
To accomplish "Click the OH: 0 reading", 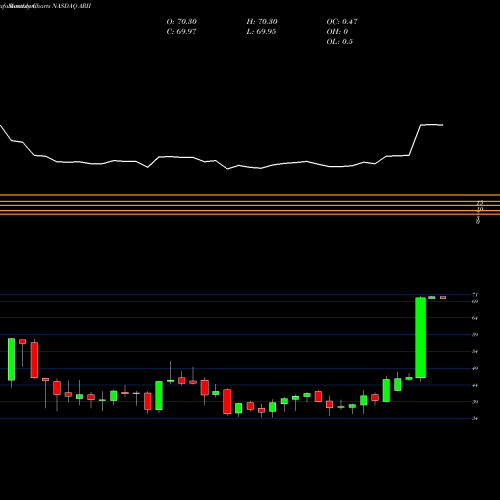I will click(337, 32).
